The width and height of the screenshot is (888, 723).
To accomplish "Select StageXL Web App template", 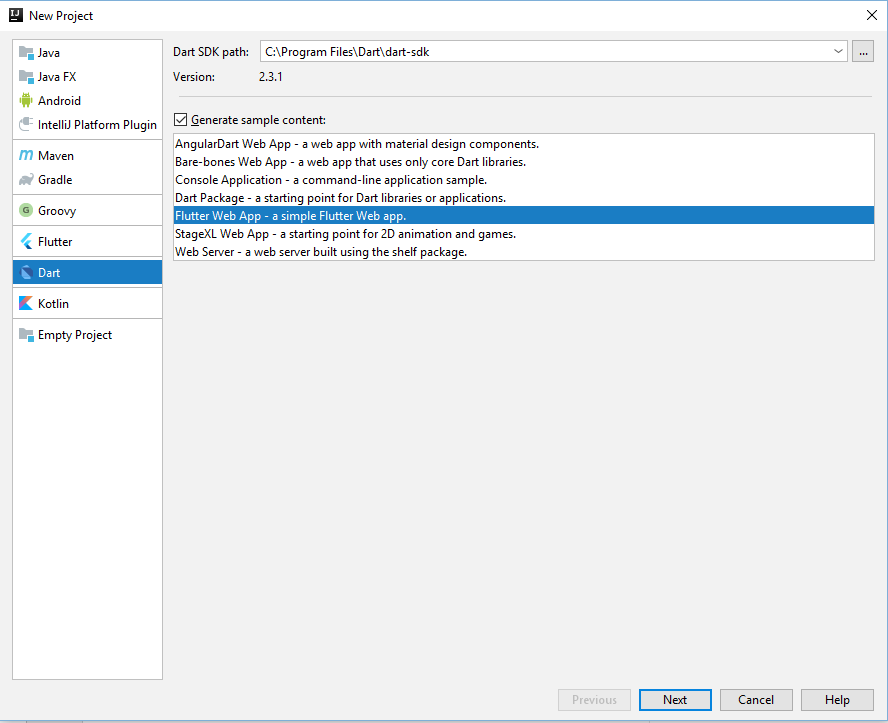I will pos(523,234).
